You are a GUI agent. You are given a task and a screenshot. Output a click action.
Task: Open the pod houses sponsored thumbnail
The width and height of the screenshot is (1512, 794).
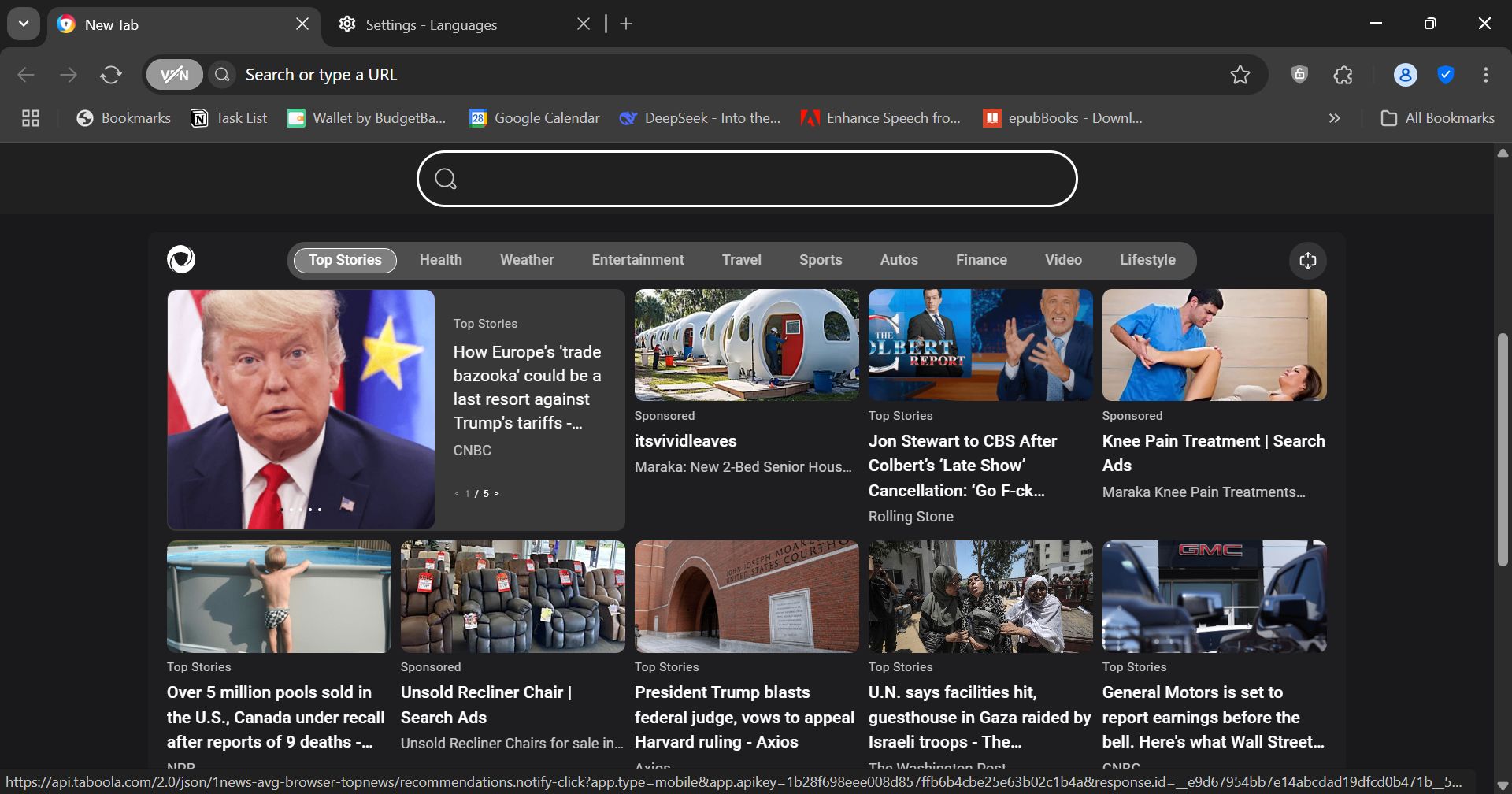(x=747, y=345)
